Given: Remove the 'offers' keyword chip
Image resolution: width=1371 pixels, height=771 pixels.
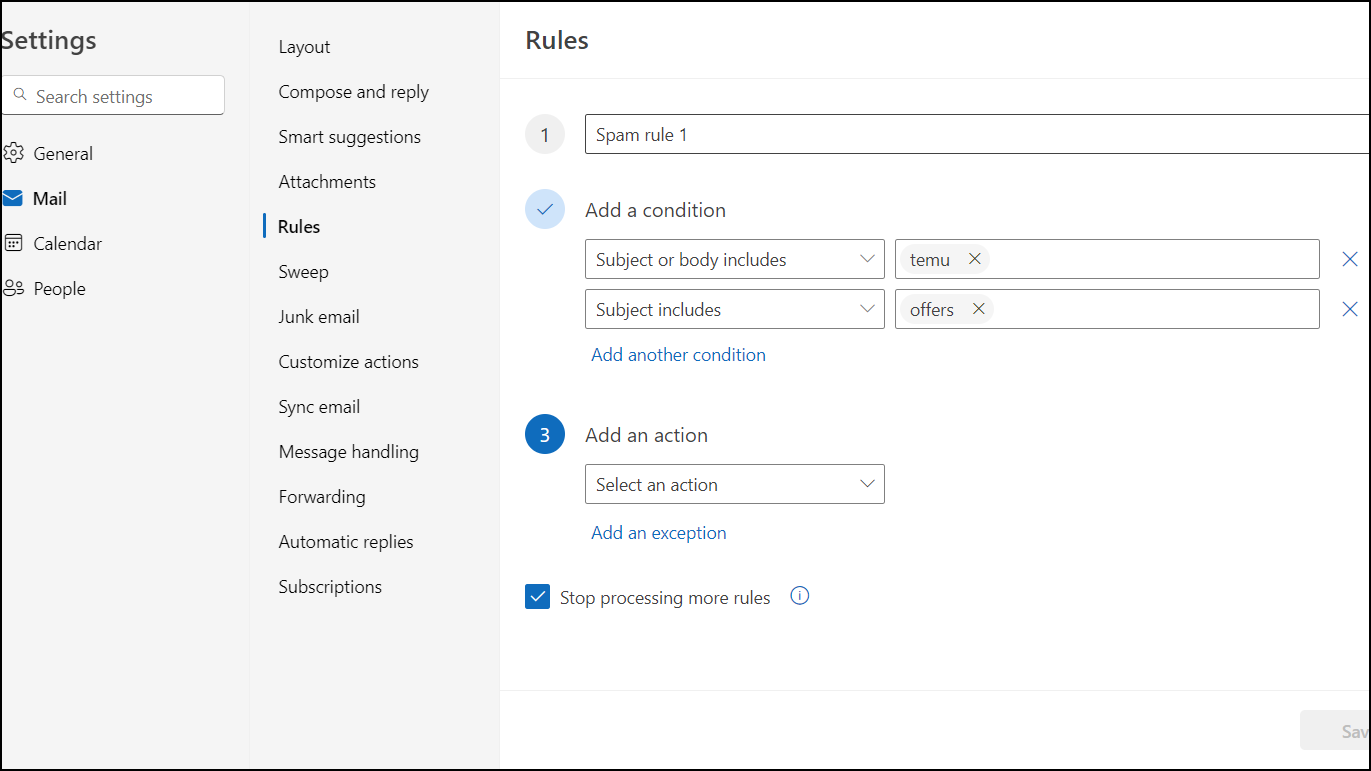Looking at the screenshot, I should [979, 309].
